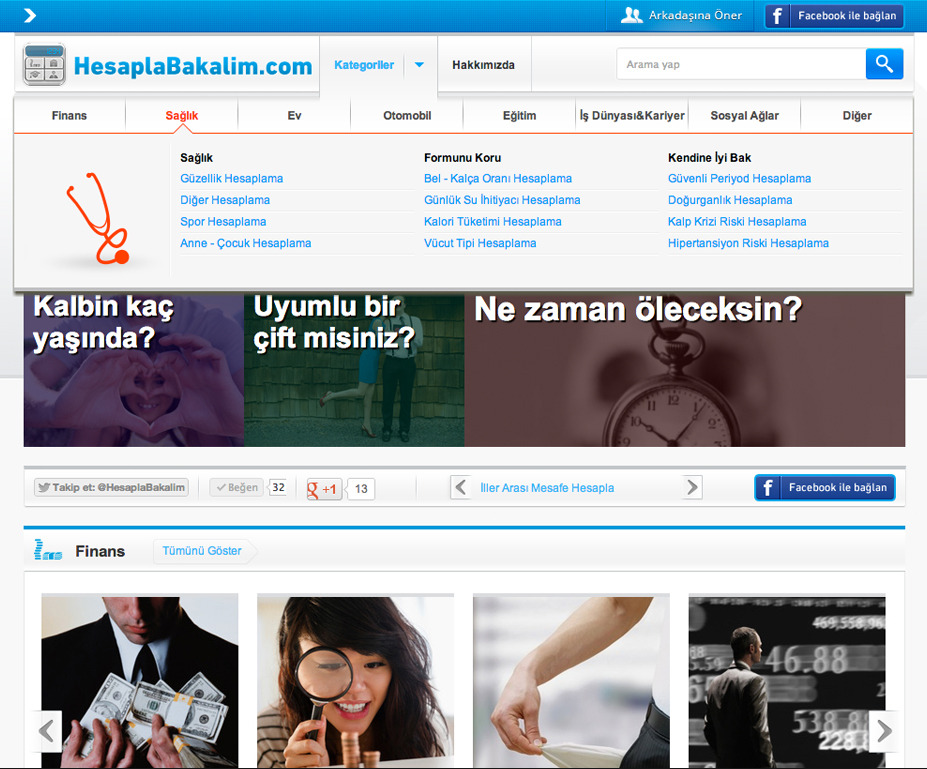
Task: Click the white arrow icon in top bar
Action: coord(30,15)
